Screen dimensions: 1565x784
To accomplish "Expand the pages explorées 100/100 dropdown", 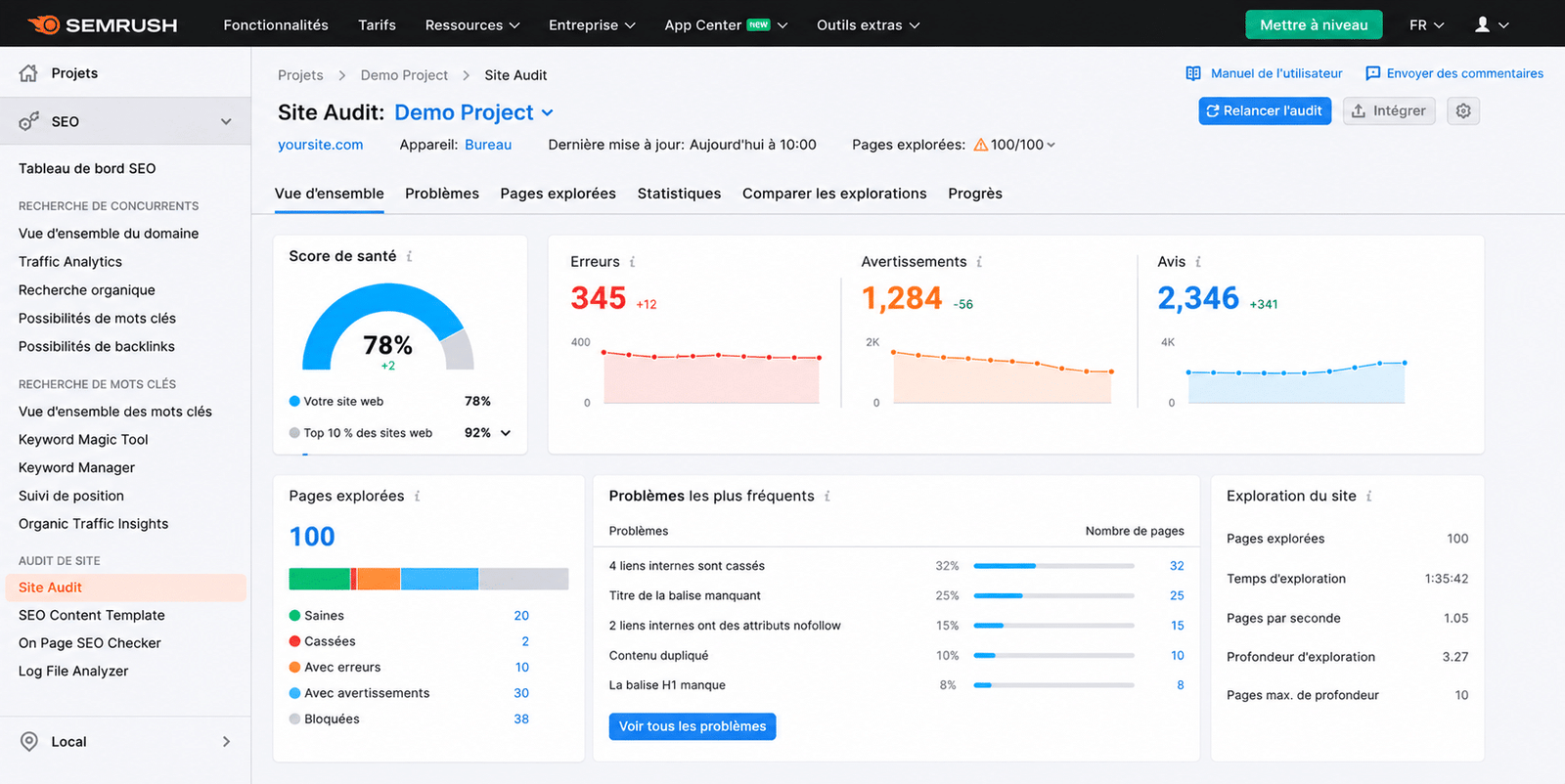I will [1051, 145].
